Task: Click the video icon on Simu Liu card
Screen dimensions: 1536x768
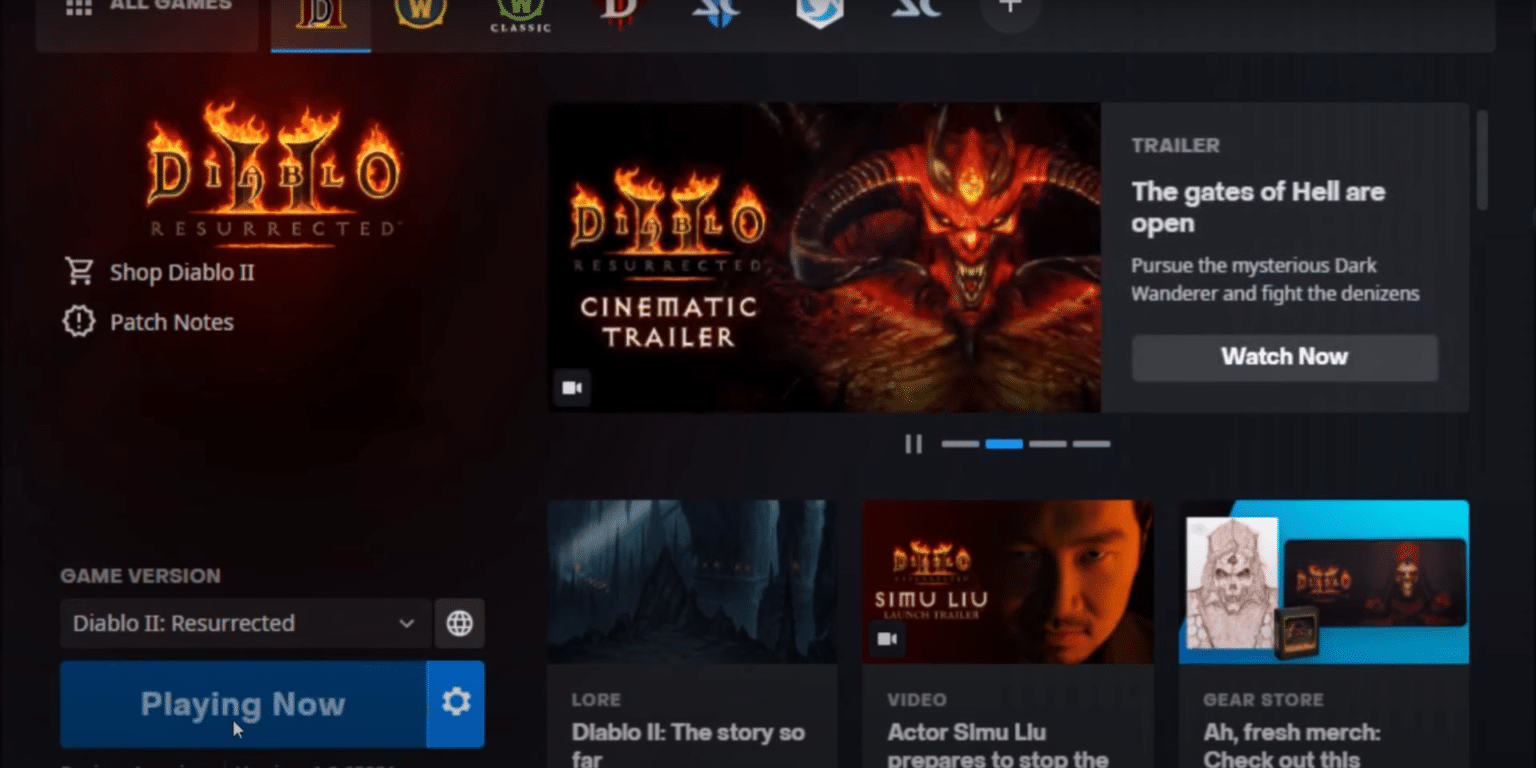Action: [x=887, y=639]
